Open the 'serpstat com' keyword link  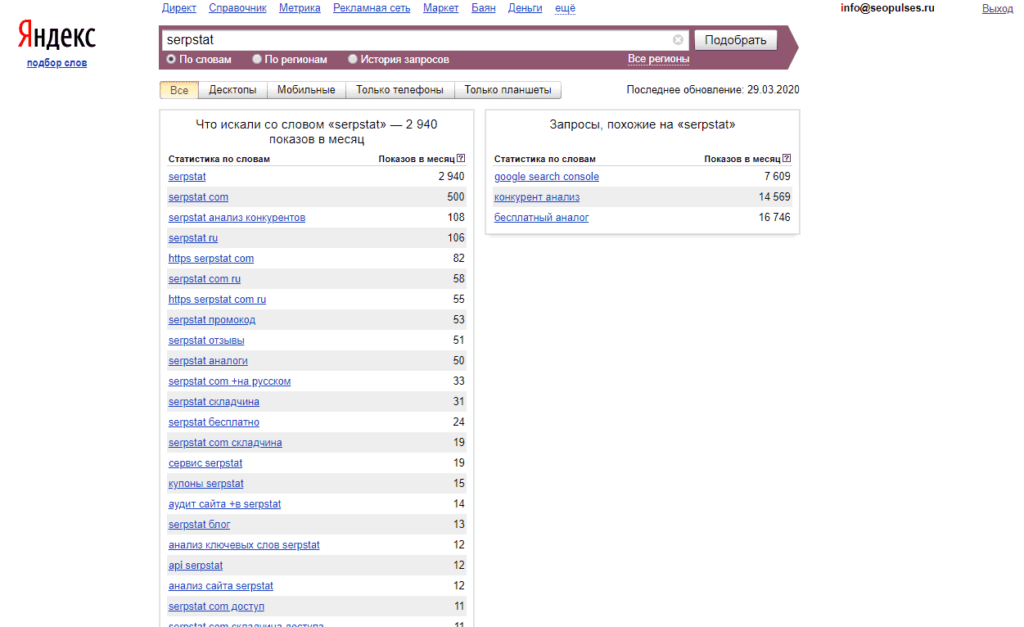(199, 197)
